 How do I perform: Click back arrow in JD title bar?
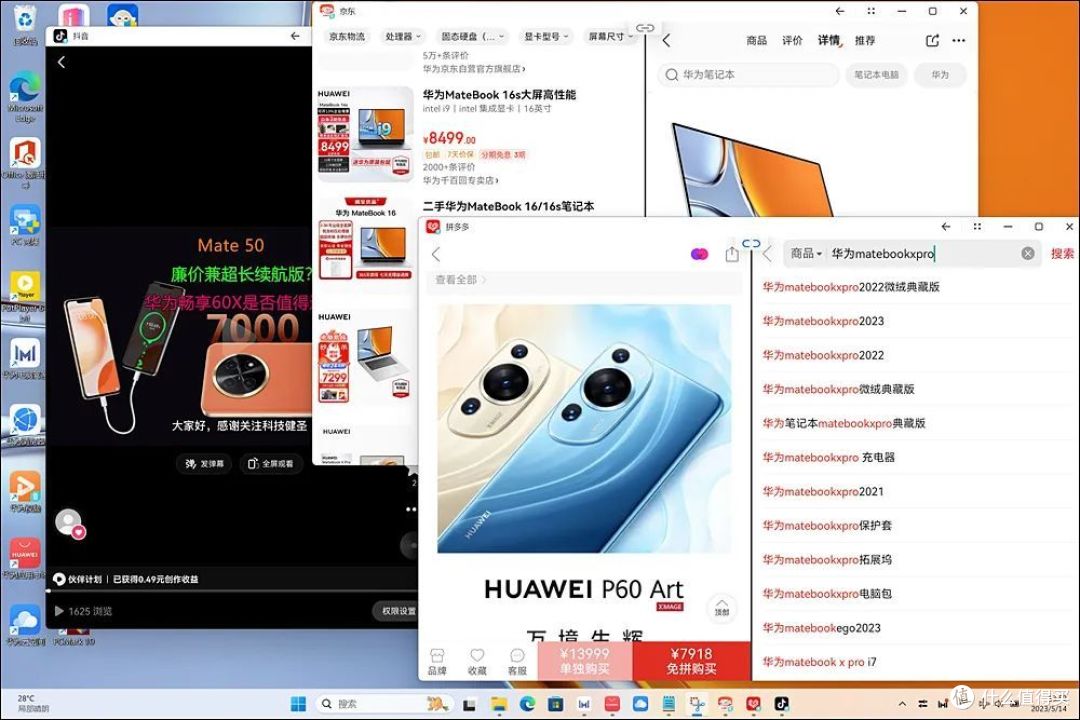pos(840,11)
